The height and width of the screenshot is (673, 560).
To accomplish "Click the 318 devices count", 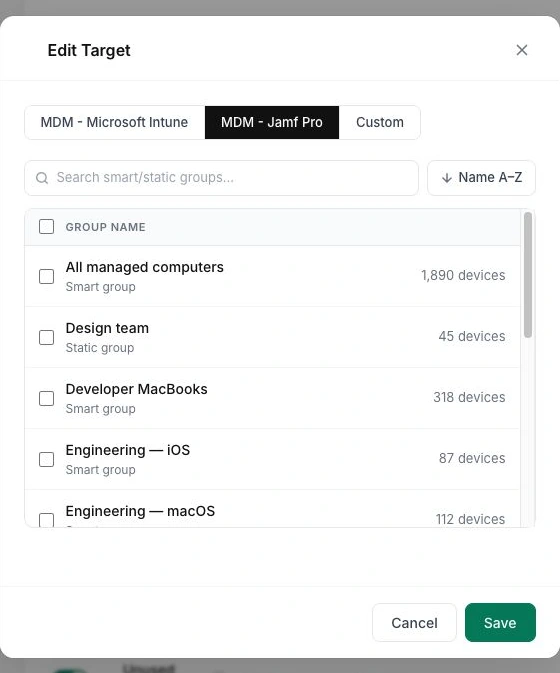I will 469,397.
